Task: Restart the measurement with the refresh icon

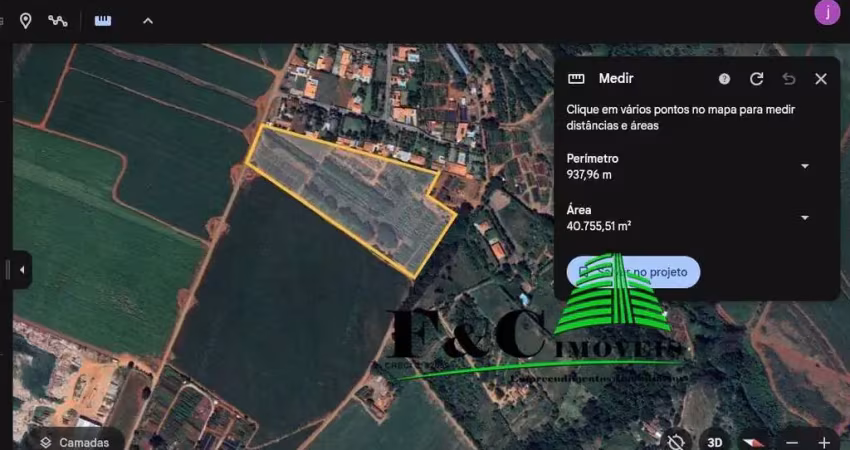Action: tap(756, 79)
